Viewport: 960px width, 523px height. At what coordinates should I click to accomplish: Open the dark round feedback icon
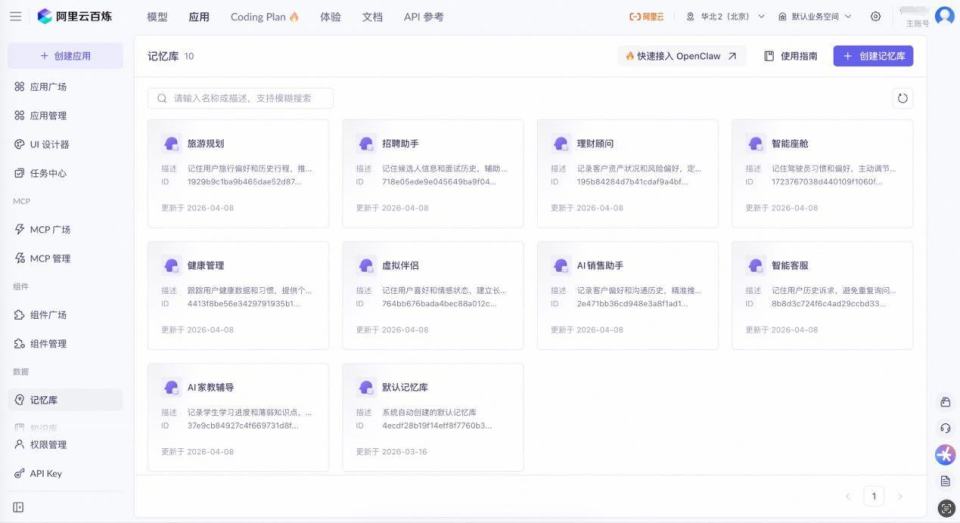click(946, 508)
